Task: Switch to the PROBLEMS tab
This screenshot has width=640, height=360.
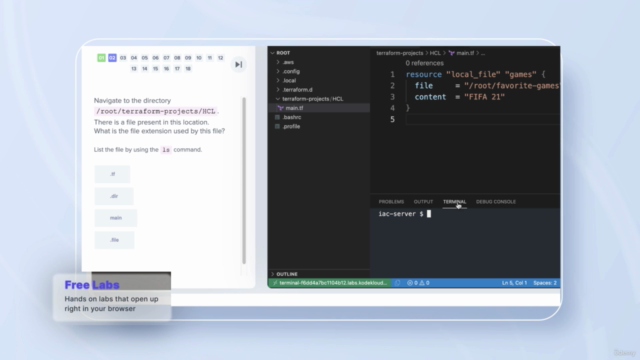Action: [x=391, y=202]
